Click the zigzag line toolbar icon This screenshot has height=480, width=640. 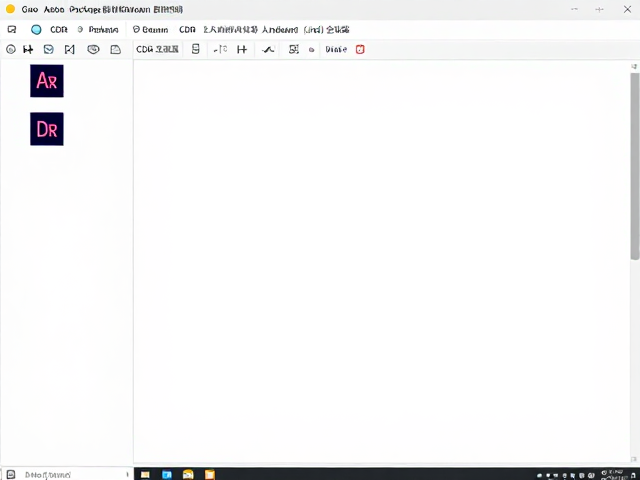coord(268,49)
